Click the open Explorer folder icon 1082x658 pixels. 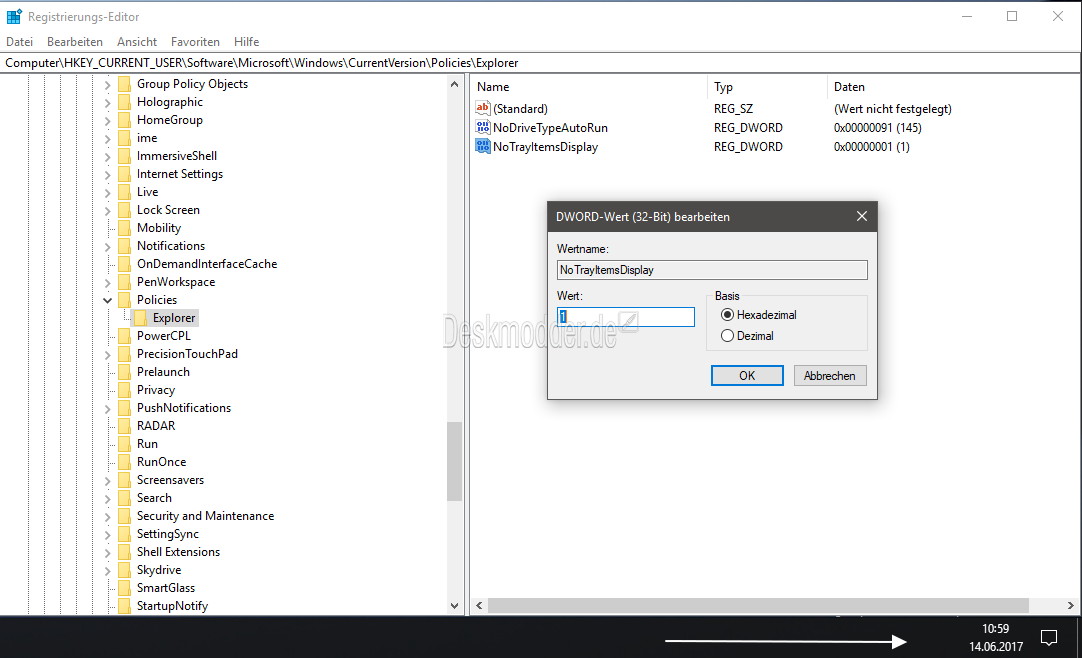[140, 318]
